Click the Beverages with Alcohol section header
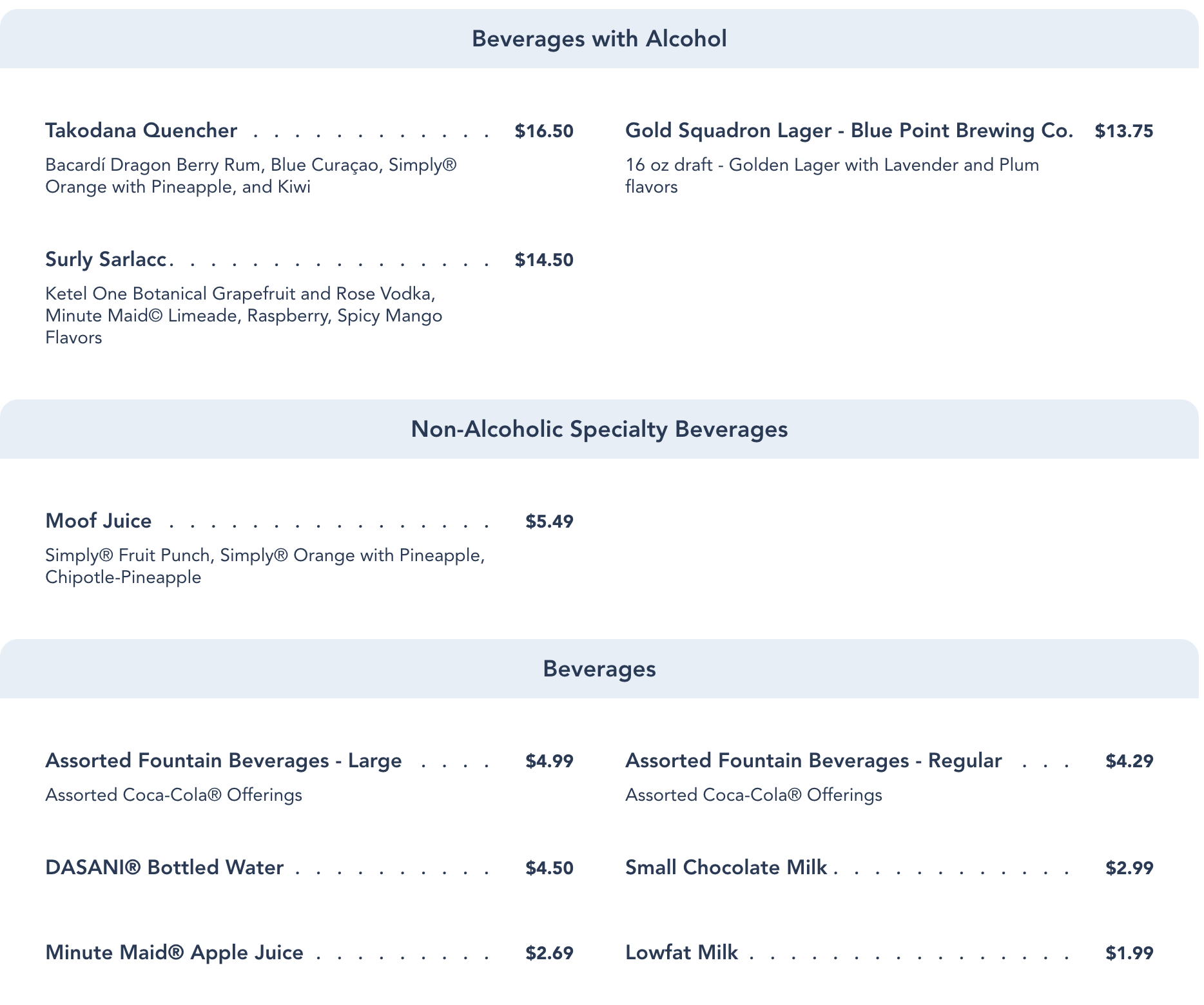1204x1005 pixels. click(x=599, y=39)
